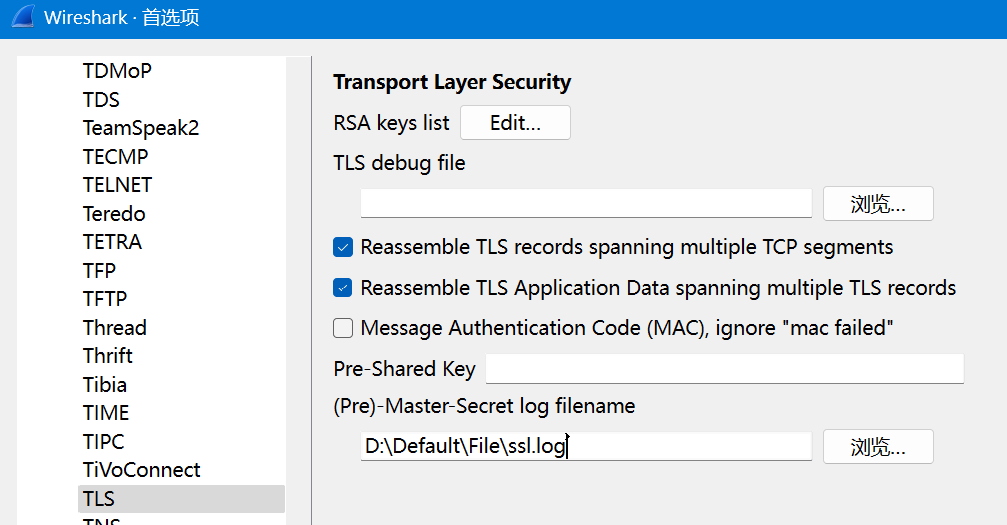Select Teredo in the sidebar list
Screen dimensions: 1007x525
114,214
